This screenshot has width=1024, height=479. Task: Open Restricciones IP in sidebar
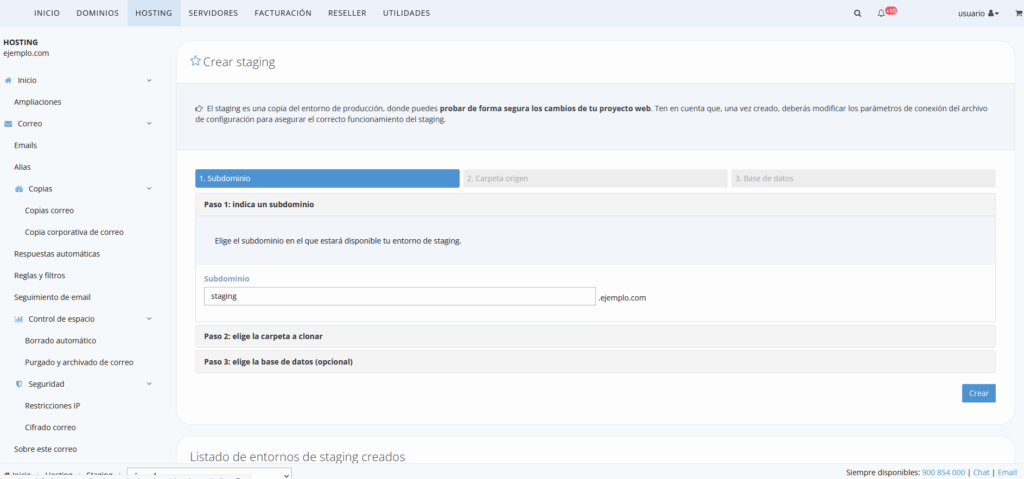[x=52, y=405]
